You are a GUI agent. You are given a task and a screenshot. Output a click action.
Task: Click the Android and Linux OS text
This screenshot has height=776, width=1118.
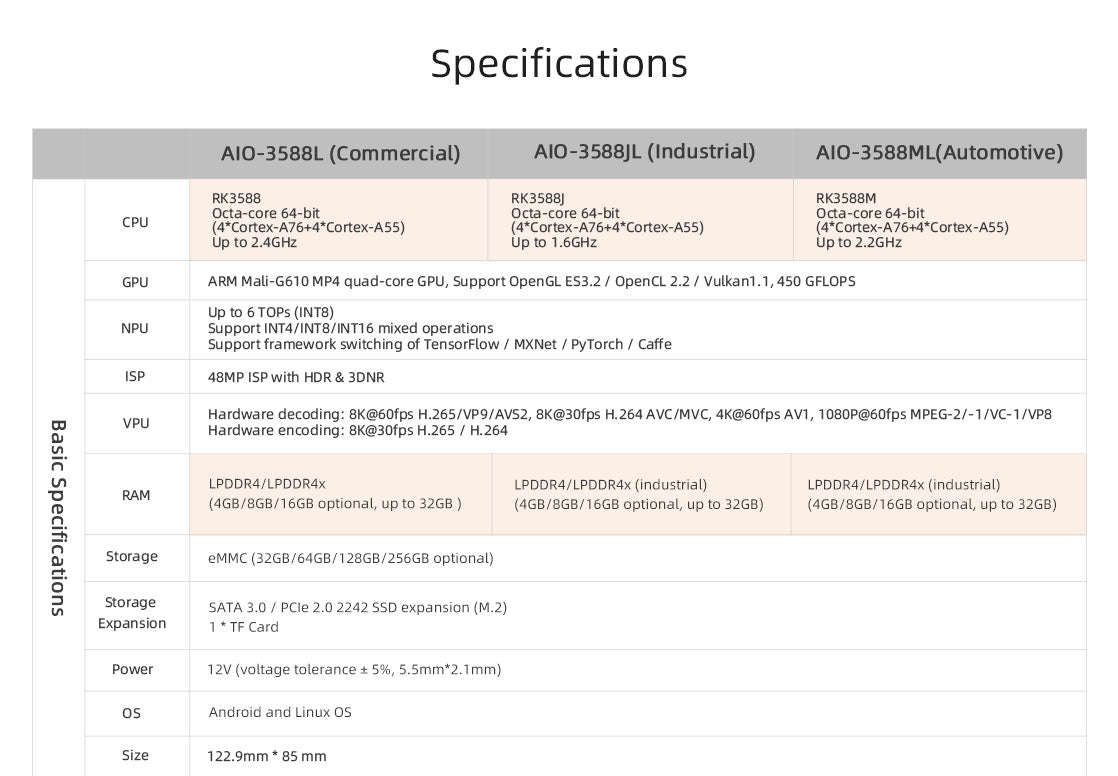click(280, 712)
